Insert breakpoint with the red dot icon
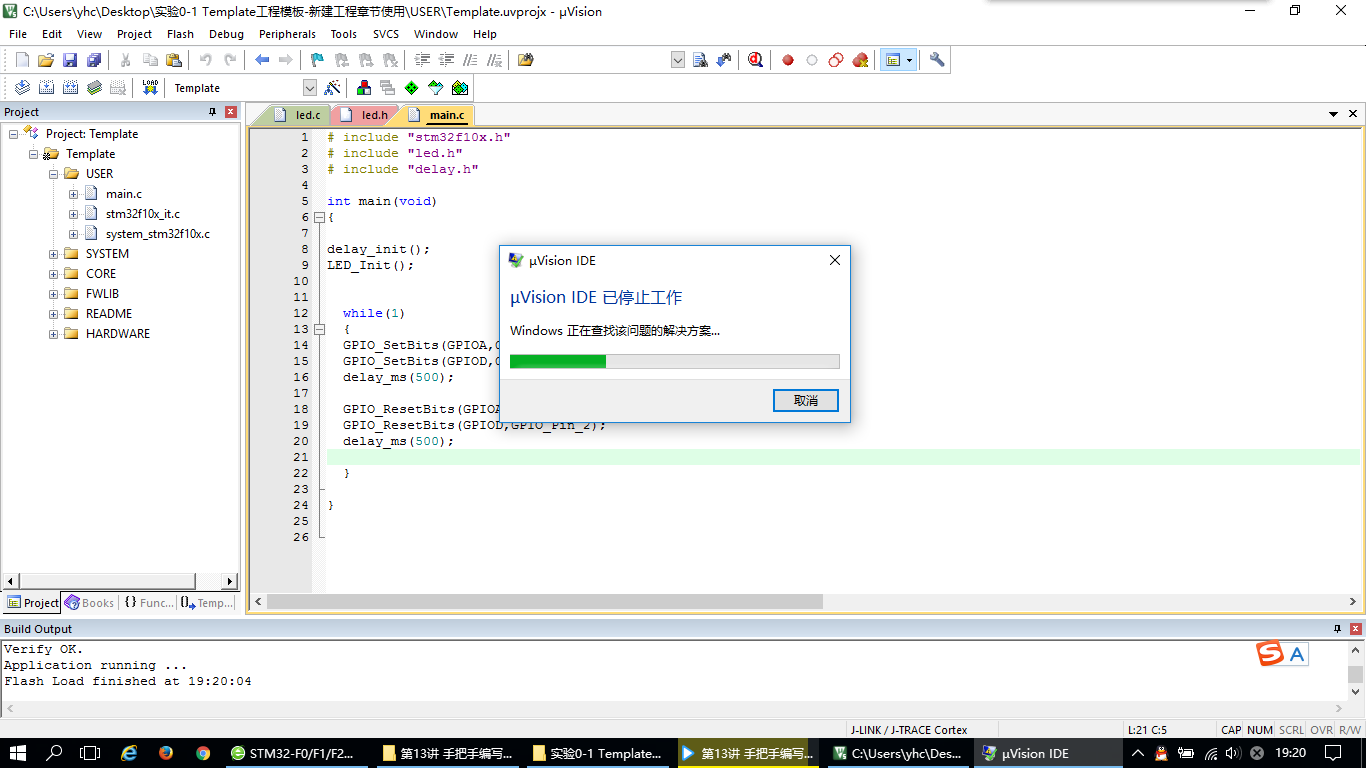This screenshot has width=1366, height=768. (788, 60)
